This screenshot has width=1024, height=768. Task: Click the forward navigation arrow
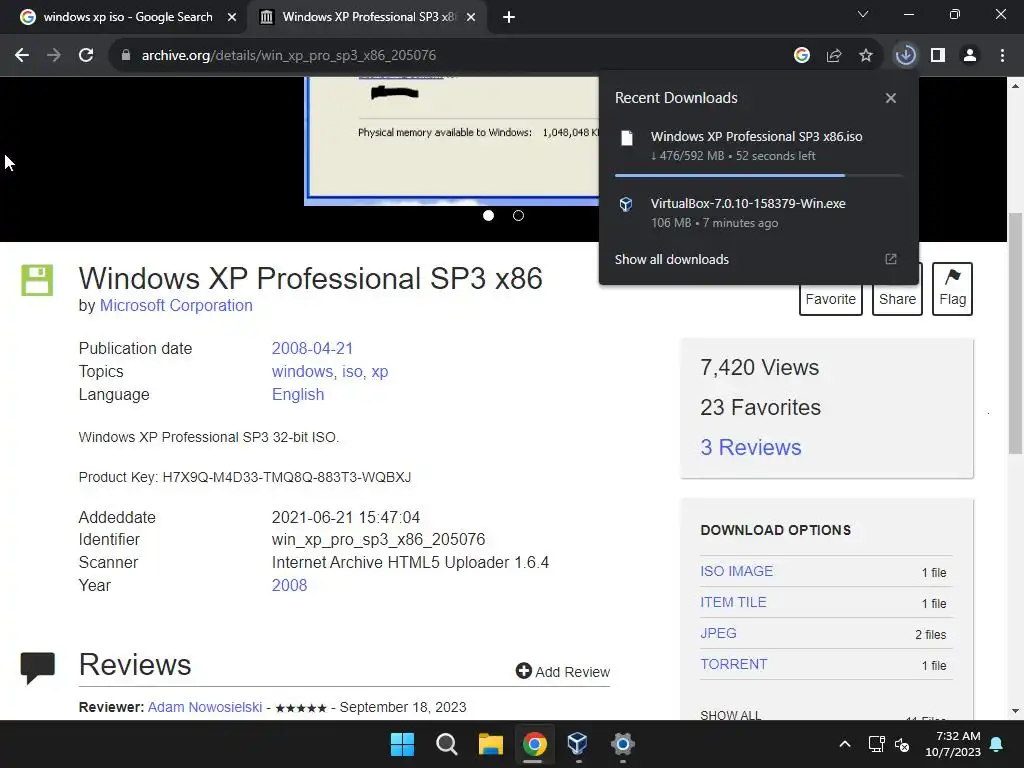tap(54, 56)
